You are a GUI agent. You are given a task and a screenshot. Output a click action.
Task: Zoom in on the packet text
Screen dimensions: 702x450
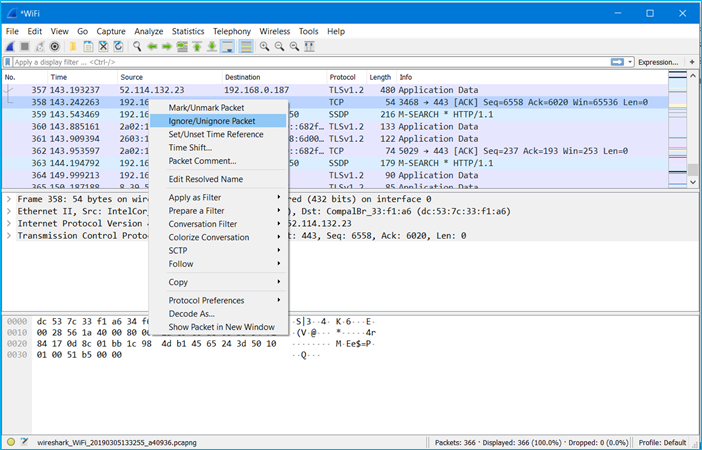265,47
